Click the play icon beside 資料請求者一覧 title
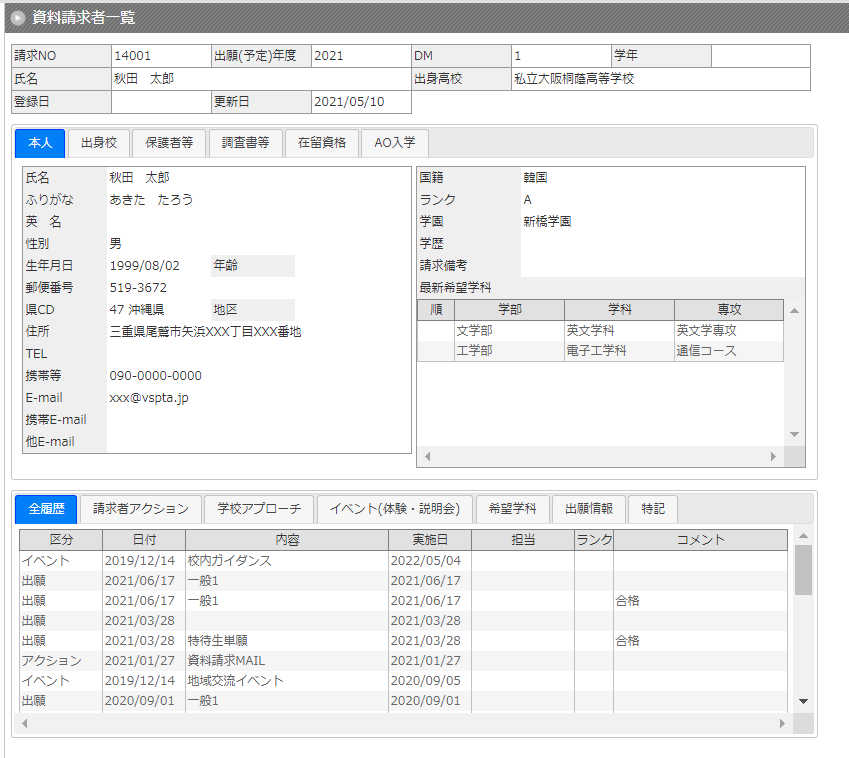This screenshot has width=849, height=758. (x=18, y=18)
